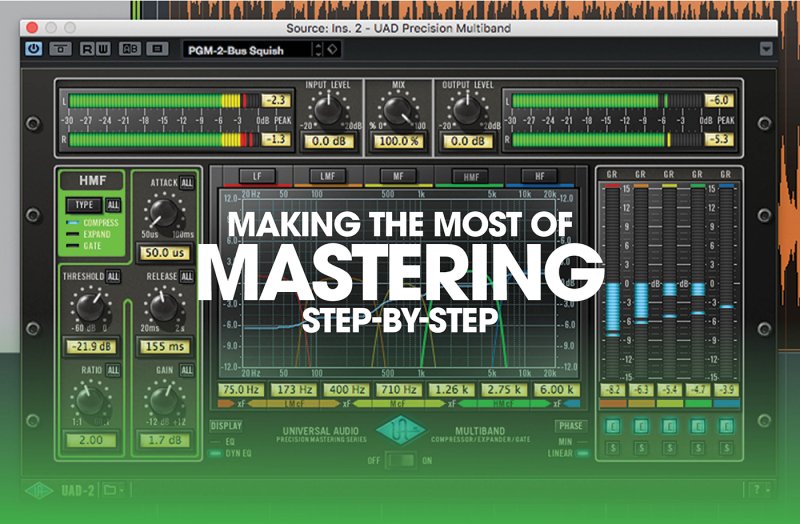The image size is (800, 524).
Task: Click the ALL button beside TYPE
Action: click(x=113, y=205)
